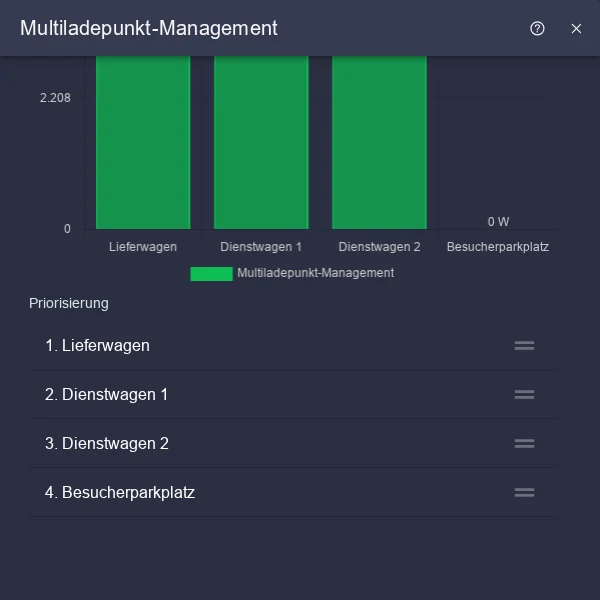Click the Priorisierung section heading
The width and height of the screenshot is (600, 600).
[x=69, y=303]
